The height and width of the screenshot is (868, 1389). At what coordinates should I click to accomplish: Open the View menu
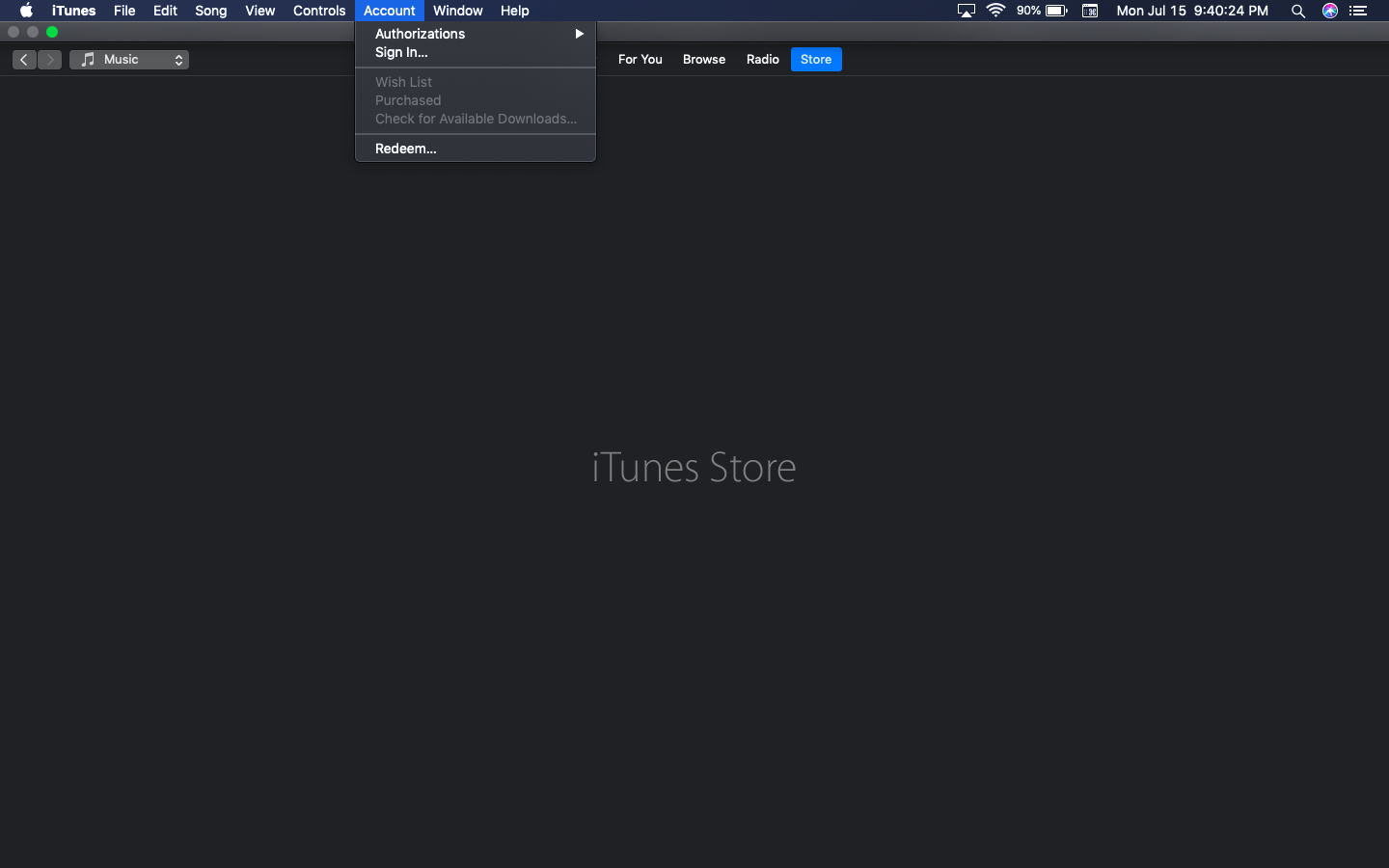[x=259, y=11]
